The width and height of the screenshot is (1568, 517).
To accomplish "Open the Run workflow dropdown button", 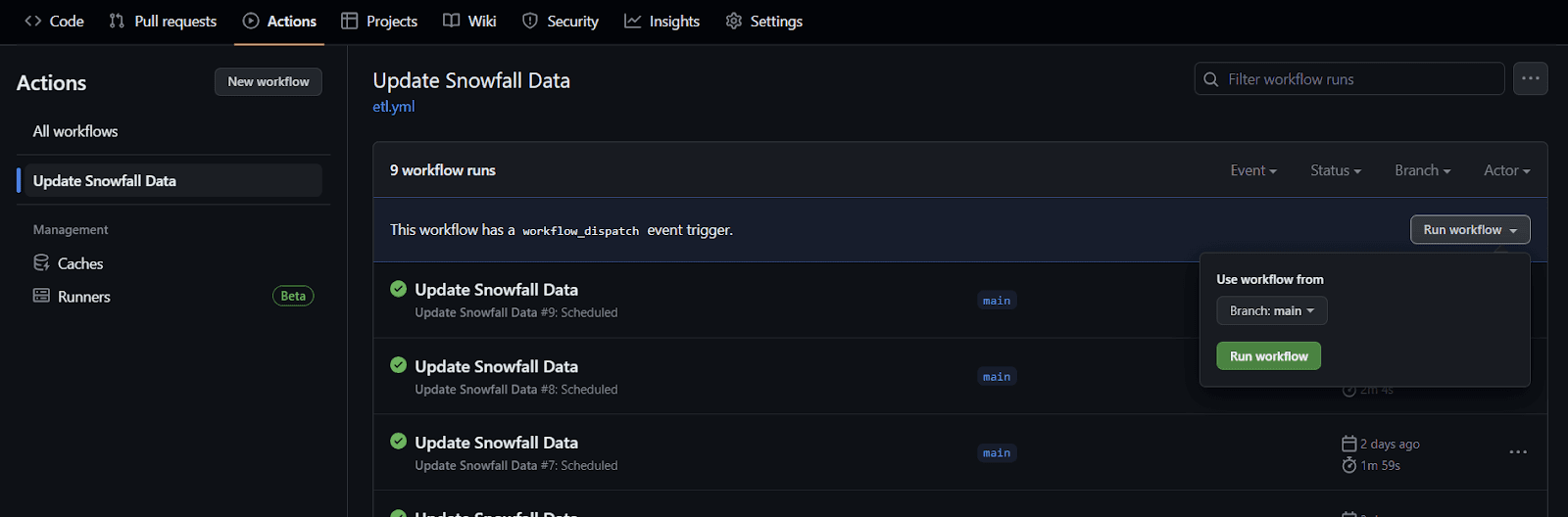I will [1469, 230].
